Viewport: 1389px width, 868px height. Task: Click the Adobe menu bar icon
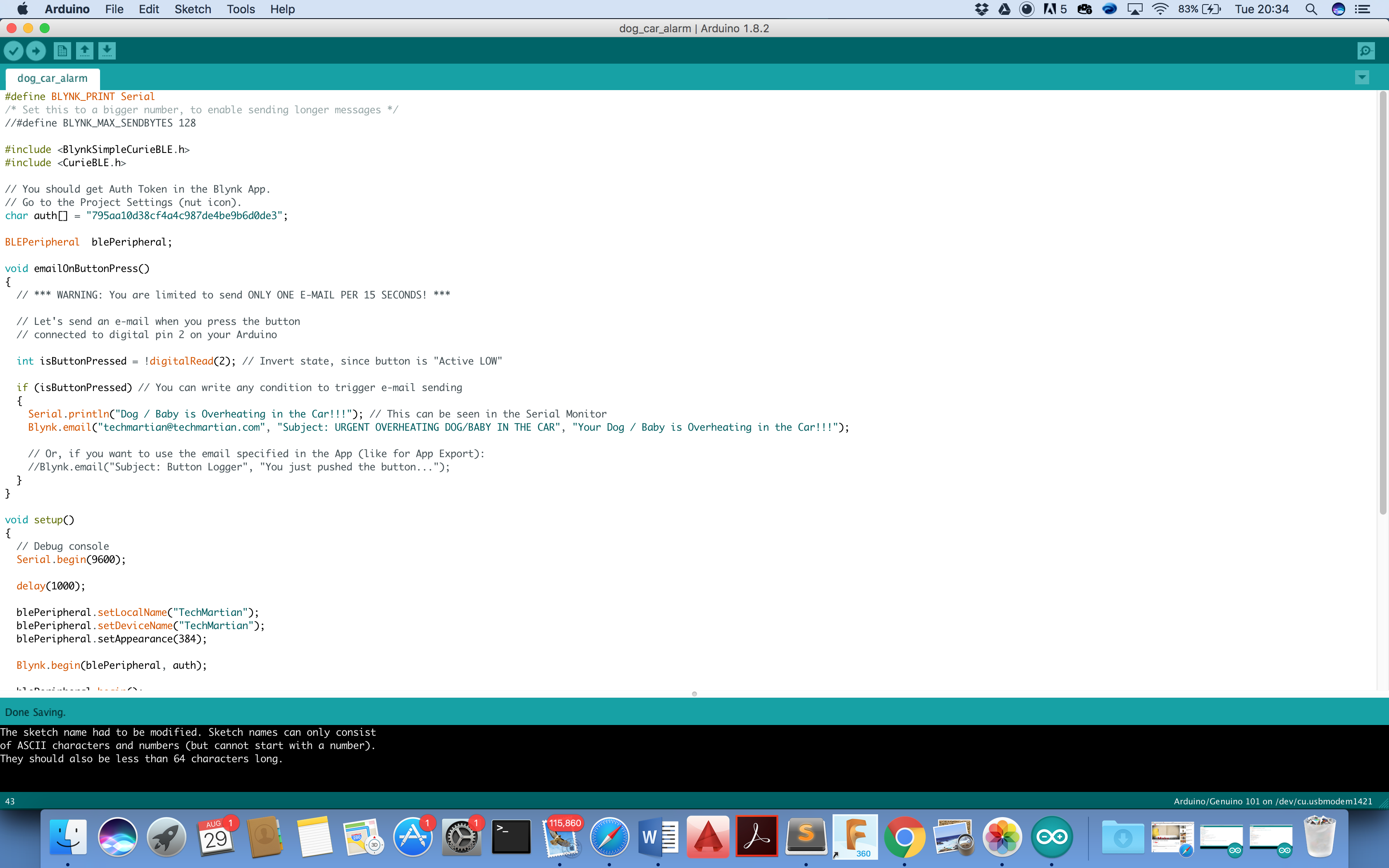coord(1055,9)
